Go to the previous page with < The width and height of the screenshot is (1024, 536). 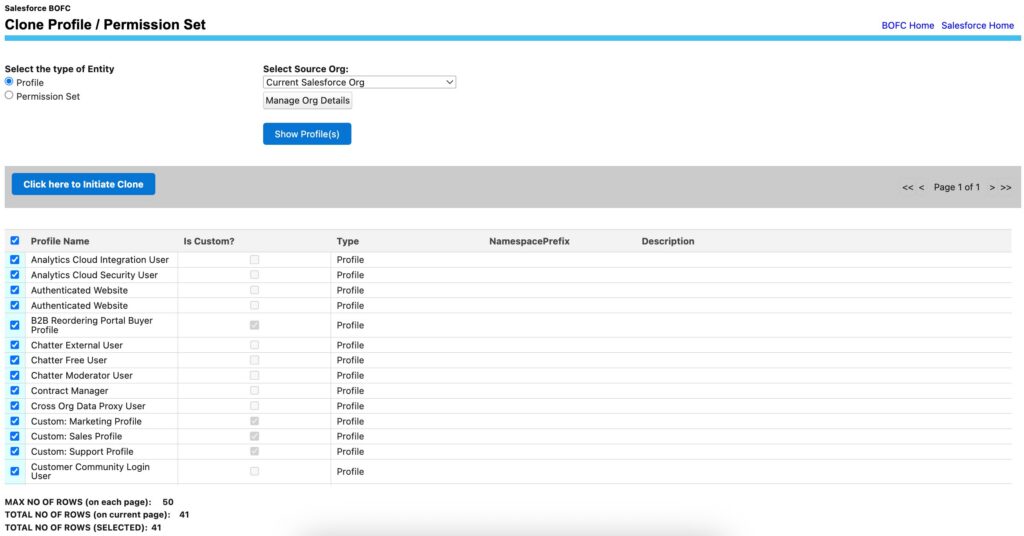tap(921, 187)
